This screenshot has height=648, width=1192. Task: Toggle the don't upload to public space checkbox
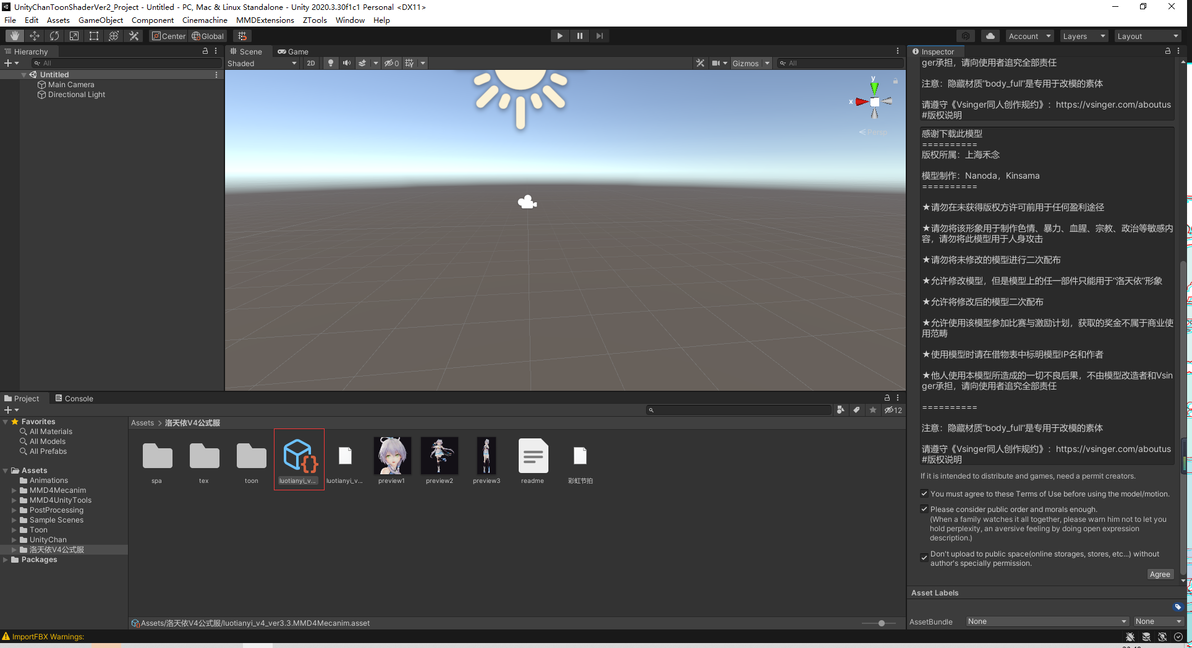pos(924,557)
